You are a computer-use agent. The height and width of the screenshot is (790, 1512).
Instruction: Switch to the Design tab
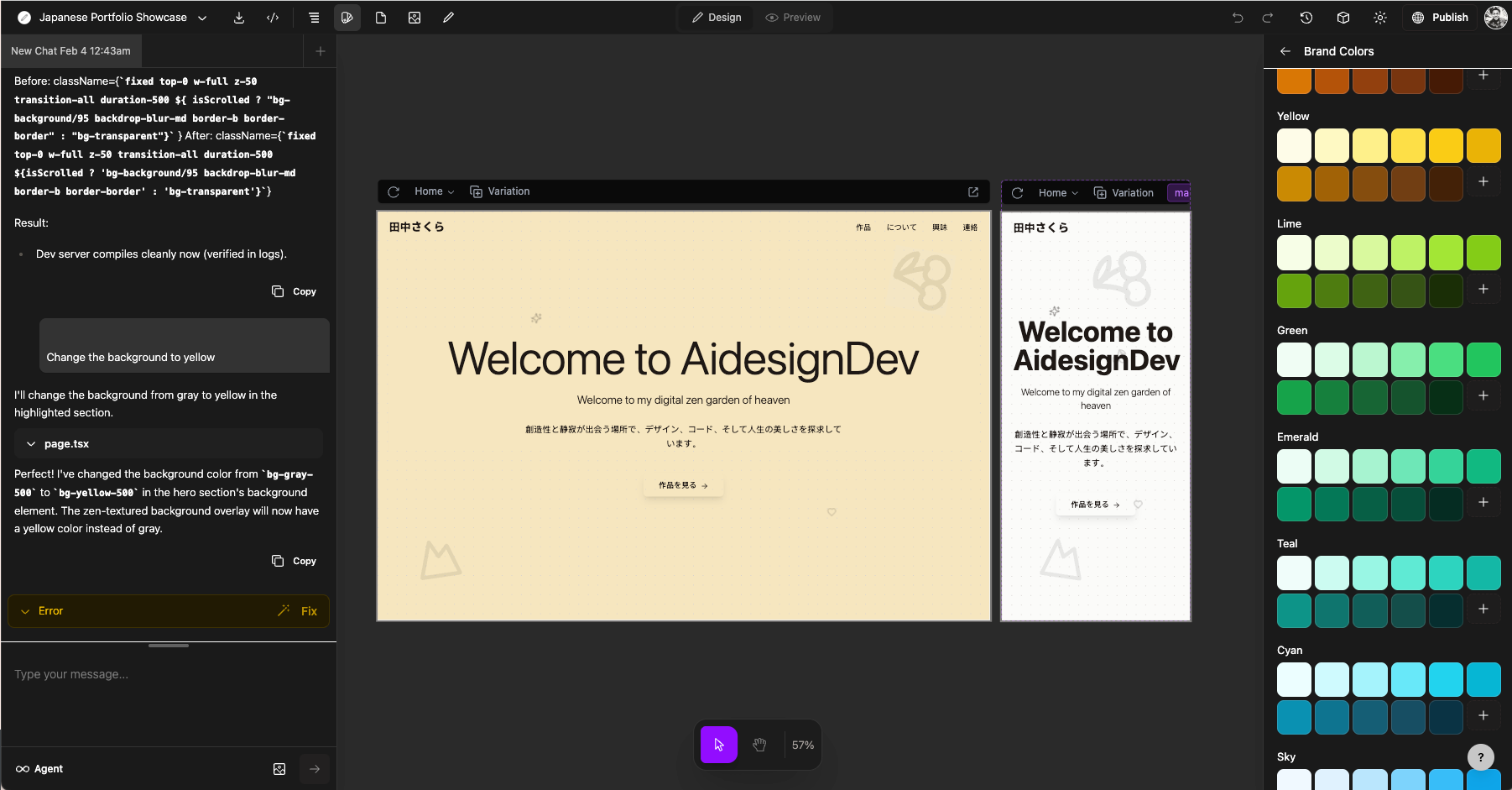(x=715, y=17)
